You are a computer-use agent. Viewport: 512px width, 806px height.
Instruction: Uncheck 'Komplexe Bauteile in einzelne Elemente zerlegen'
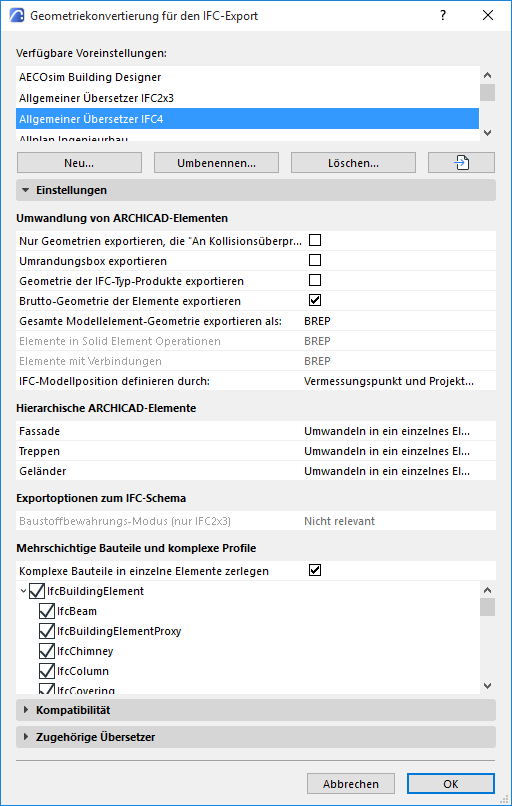click(x=315, y=570)
